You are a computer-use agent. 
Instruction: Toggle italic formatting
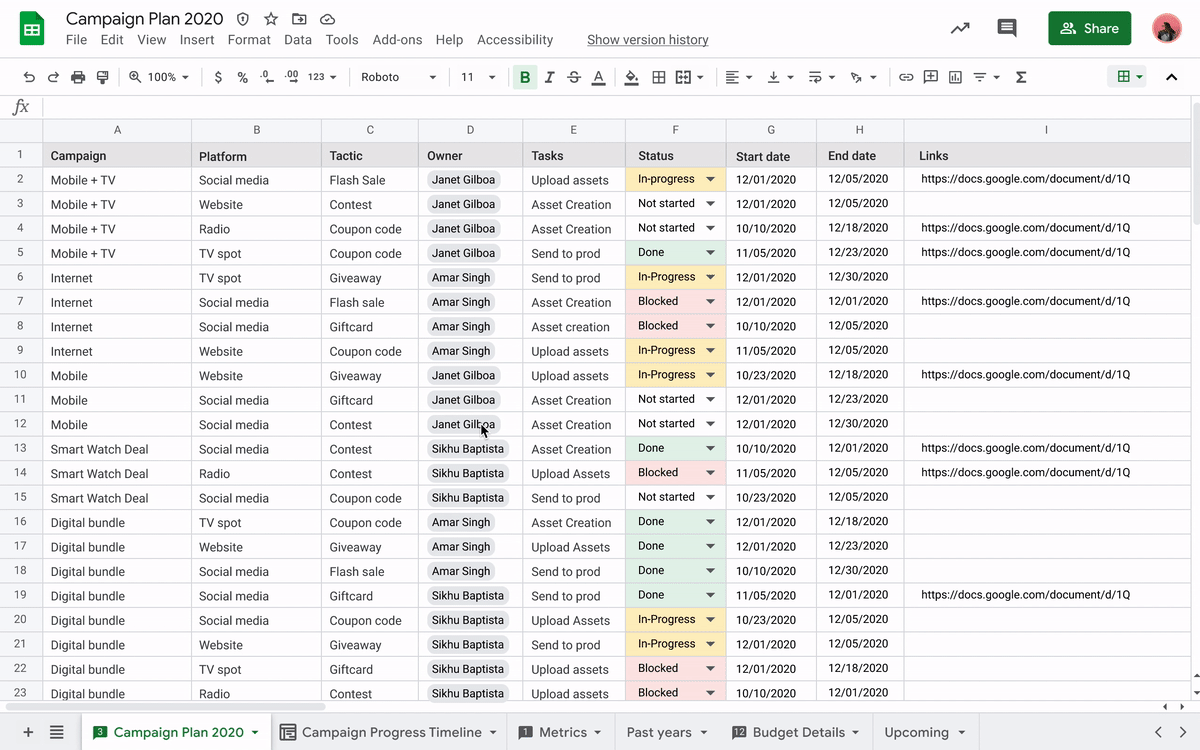(548, 76)
